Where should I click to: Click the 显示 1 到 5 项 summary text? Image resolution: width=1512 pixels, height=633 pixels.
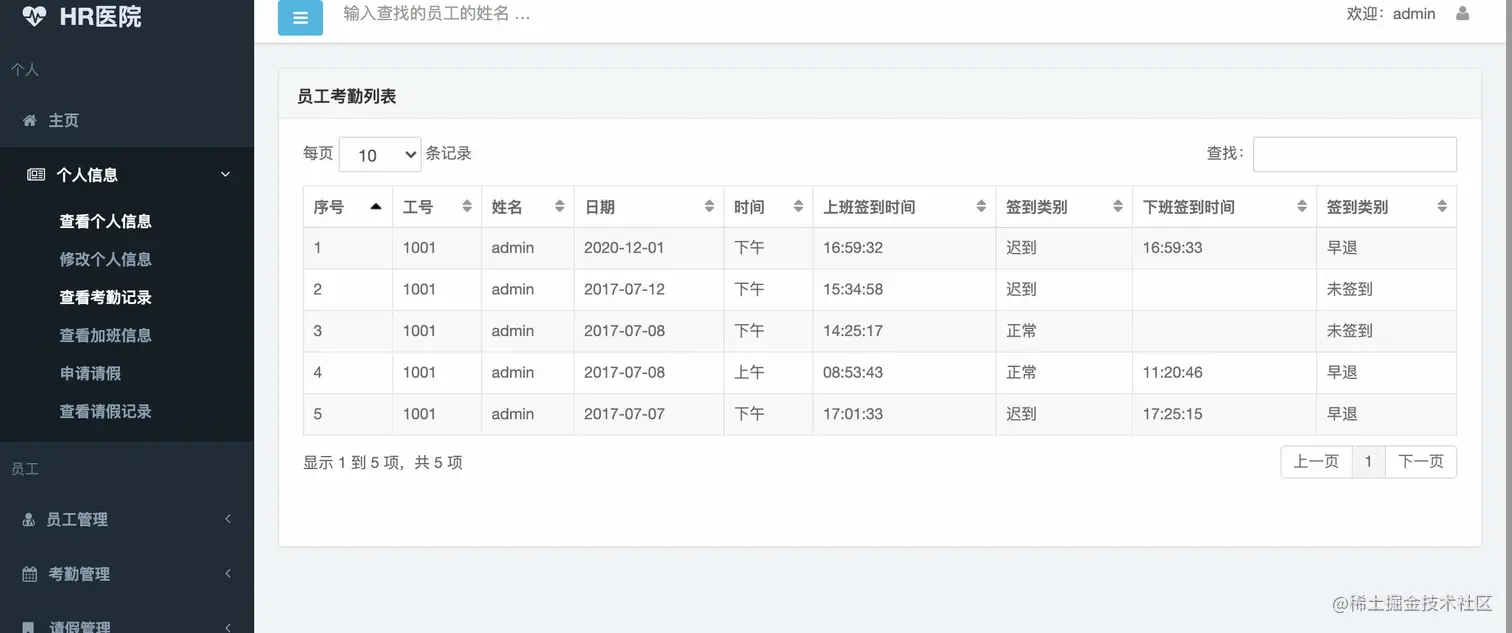pyautogui.click(x=383, y=462)
